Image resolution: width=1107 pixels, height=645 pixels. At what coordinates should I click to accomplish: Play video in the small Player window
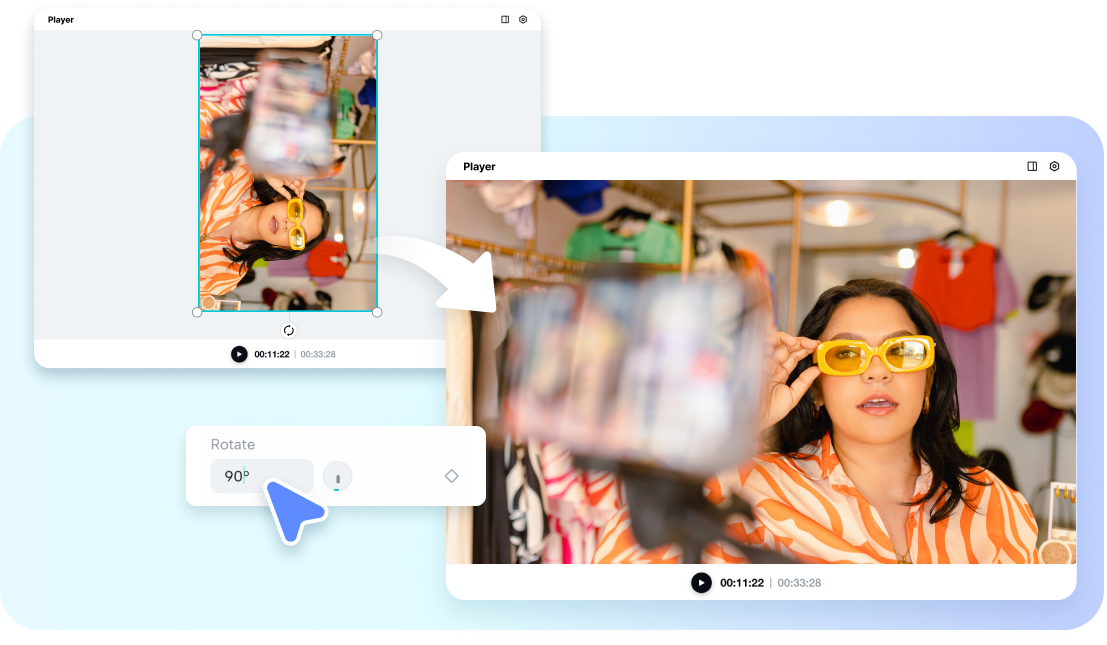pyautogui.click(x=239, y=354)
